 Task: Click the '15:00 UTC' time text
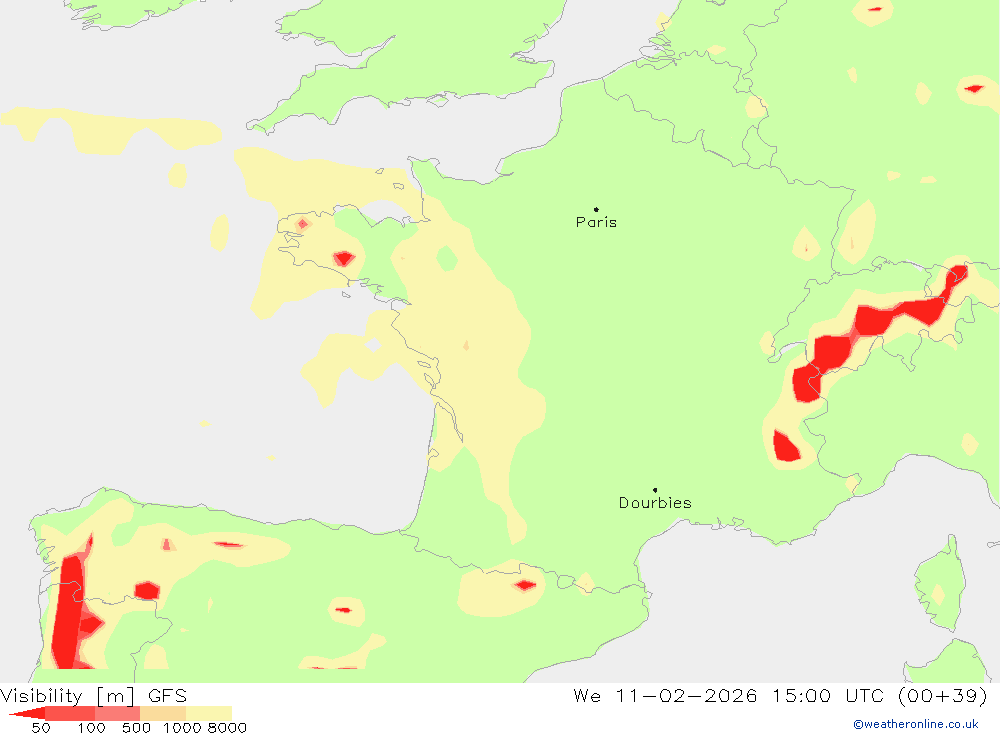[828, 695]
